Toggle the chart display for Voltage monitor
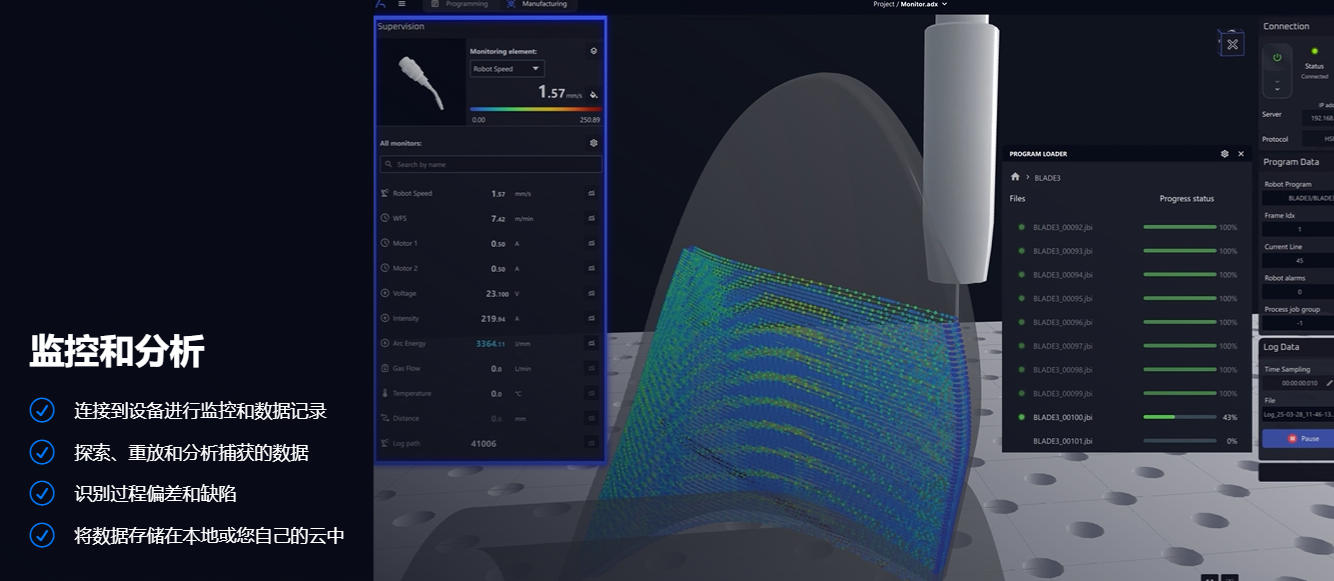The height and width of the screenshot is (581, 1334). pyautogui.click(x=590, y=292)
